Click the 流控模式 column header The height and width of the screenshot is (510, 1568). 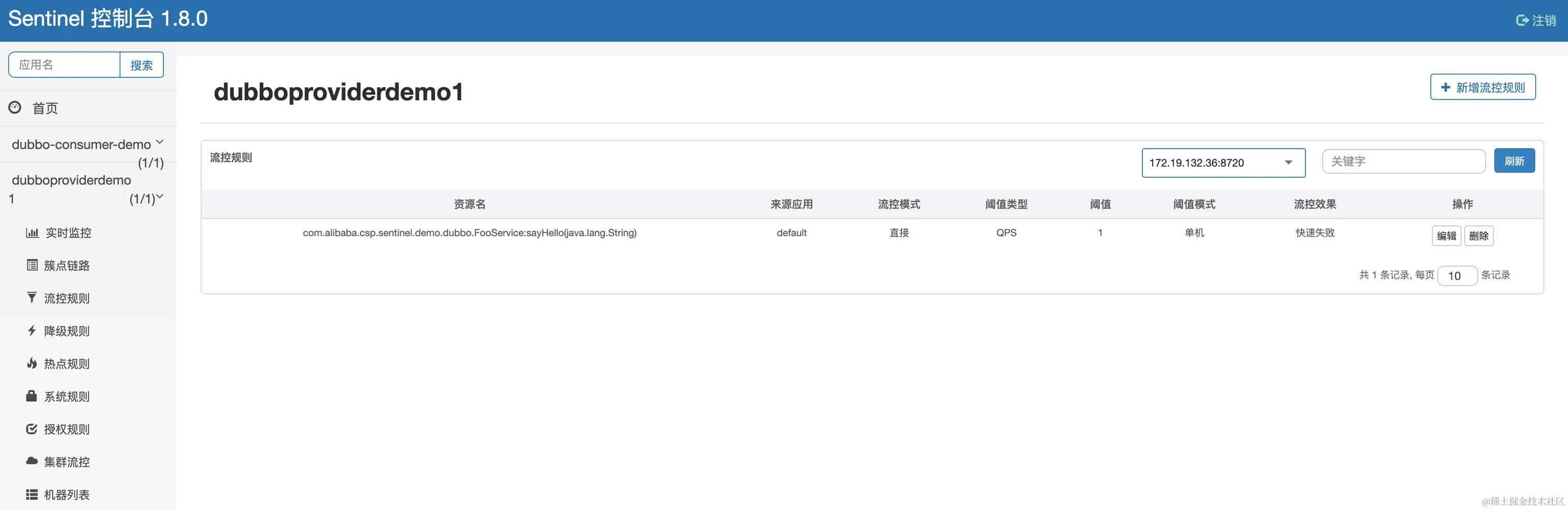pos(899,204)
